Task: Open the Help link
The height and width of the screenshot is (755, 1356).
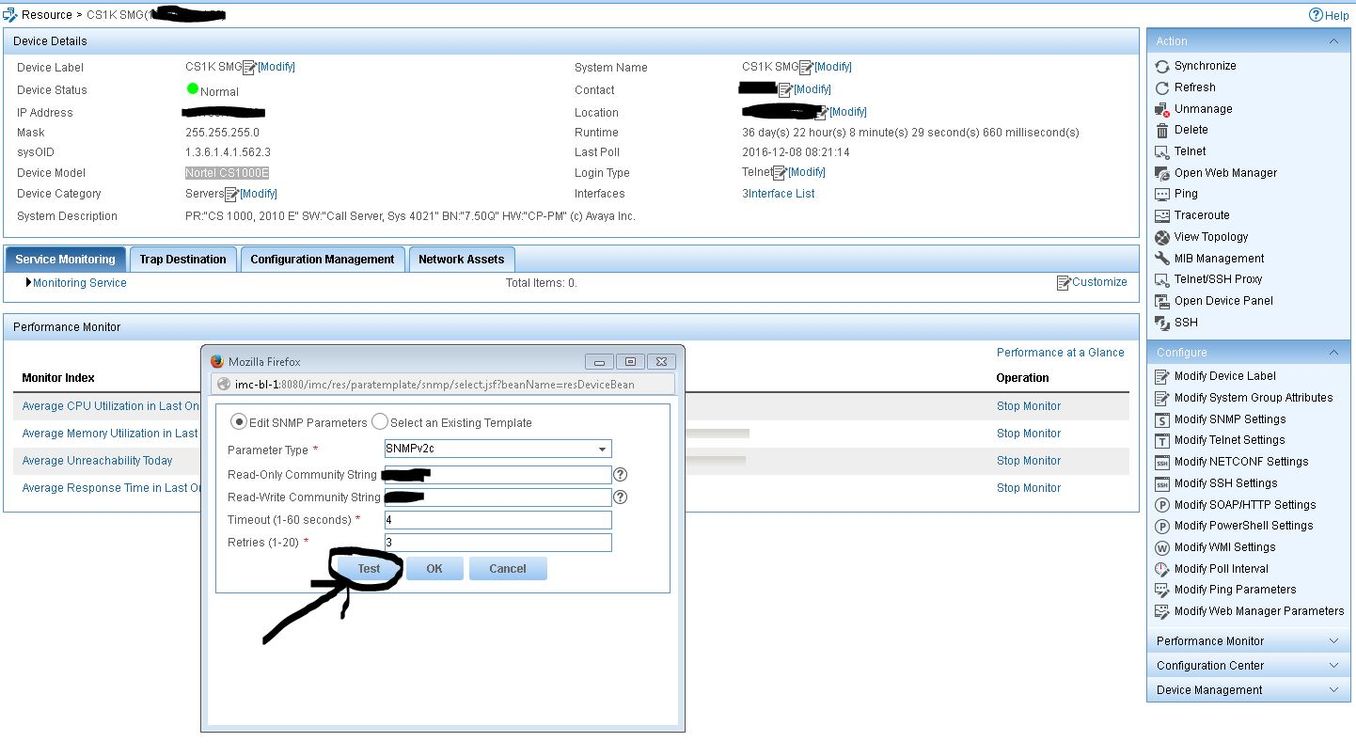Action: tap(1329, 15)
